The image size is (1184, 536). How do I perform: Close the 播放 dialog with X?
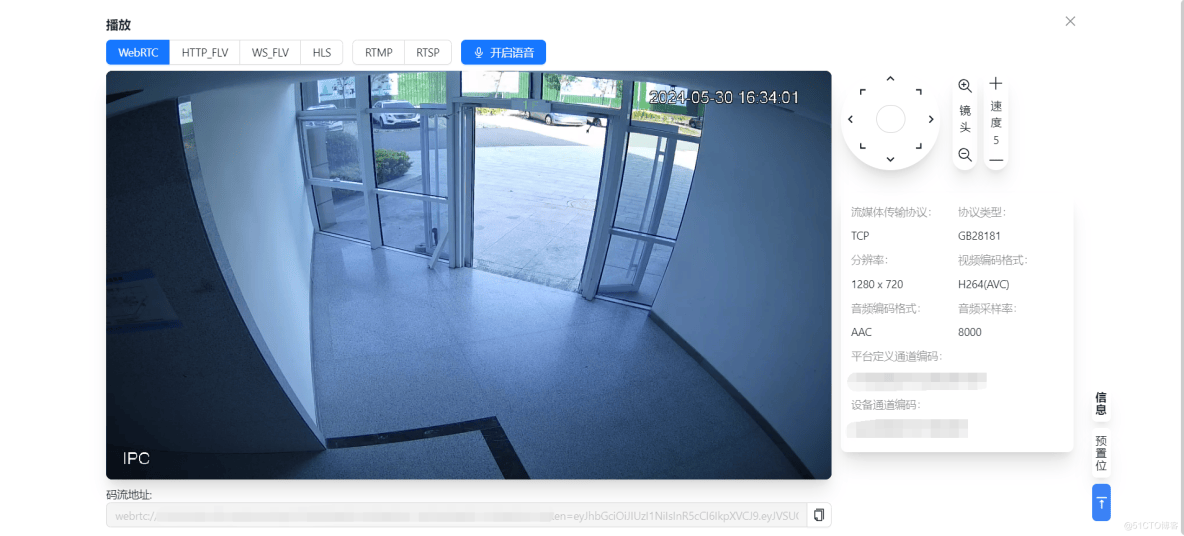pyautogui.click(x=1070, y=21)
